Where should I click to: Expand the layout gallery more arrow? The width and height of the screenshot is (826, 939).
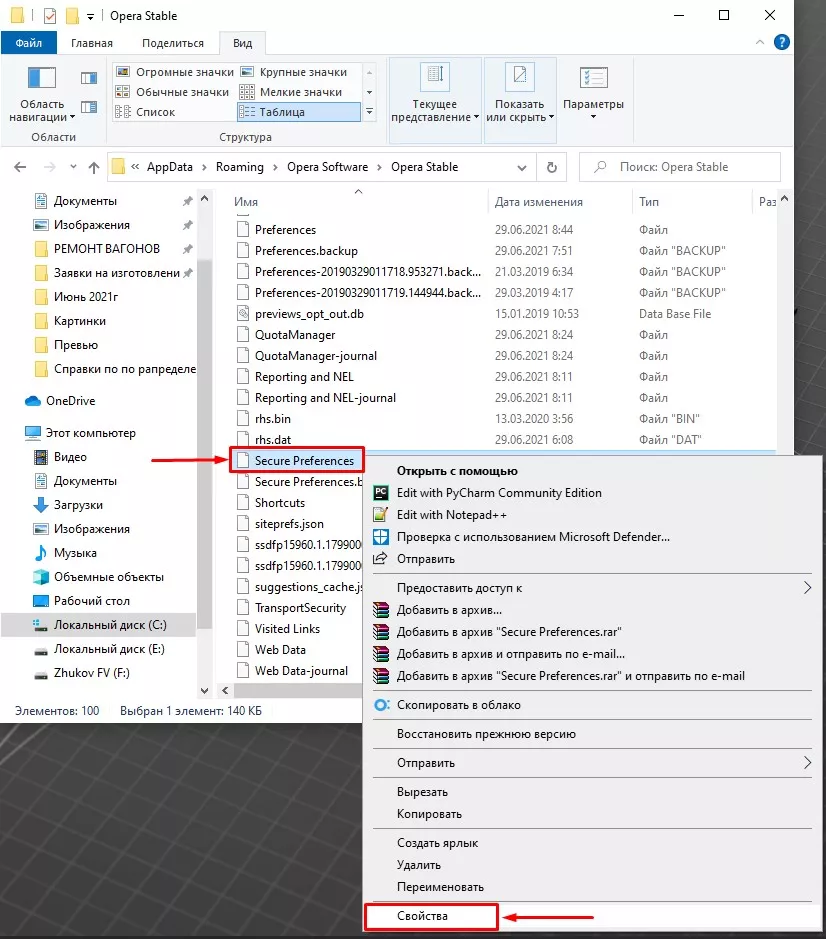coord(370,112)
